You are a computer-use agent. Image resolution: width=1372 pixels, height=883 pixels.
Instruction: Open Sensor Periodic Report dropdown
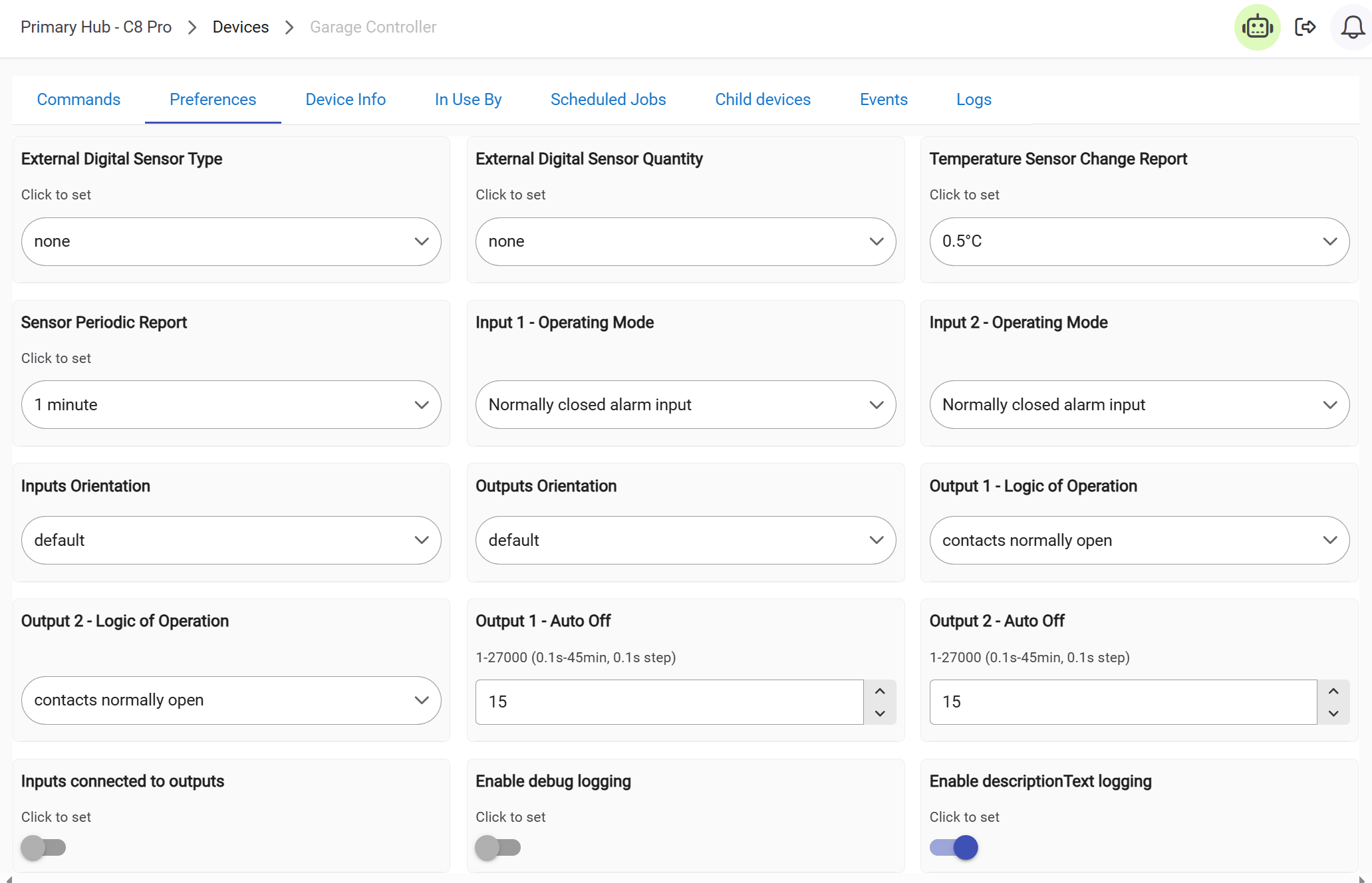click(x=231, y=405)
